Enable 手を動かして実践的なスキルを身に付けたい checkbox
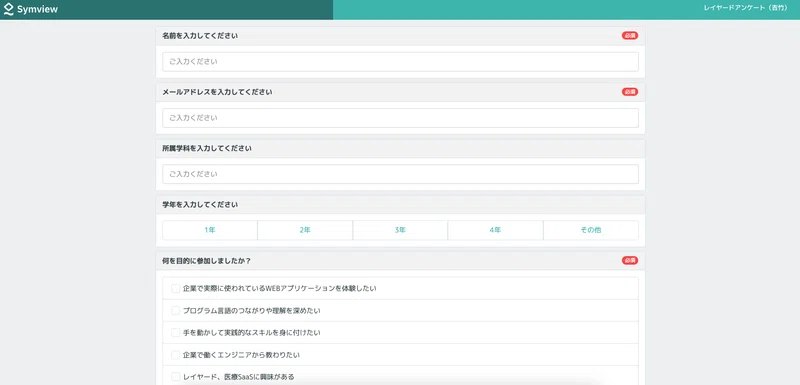This screenshot has height=385, width=800. coord(176,332)
